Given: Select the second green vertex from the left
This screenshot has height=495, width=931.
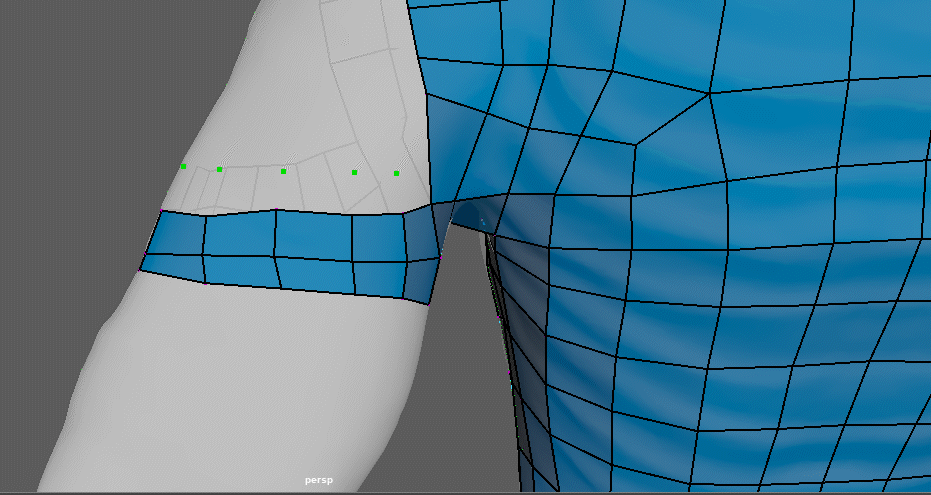Looking at the screenshot, I should tap(219, 169).
